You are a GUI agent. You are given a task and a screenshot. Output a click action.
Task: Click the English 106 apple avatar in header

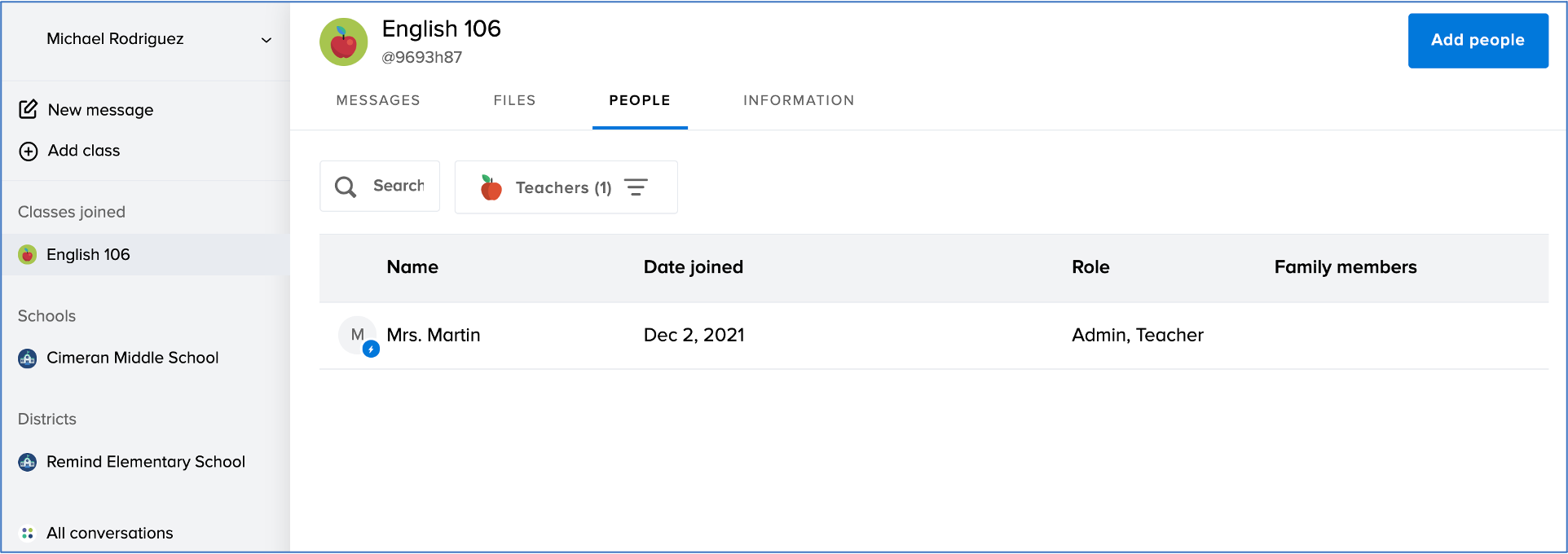343,42
